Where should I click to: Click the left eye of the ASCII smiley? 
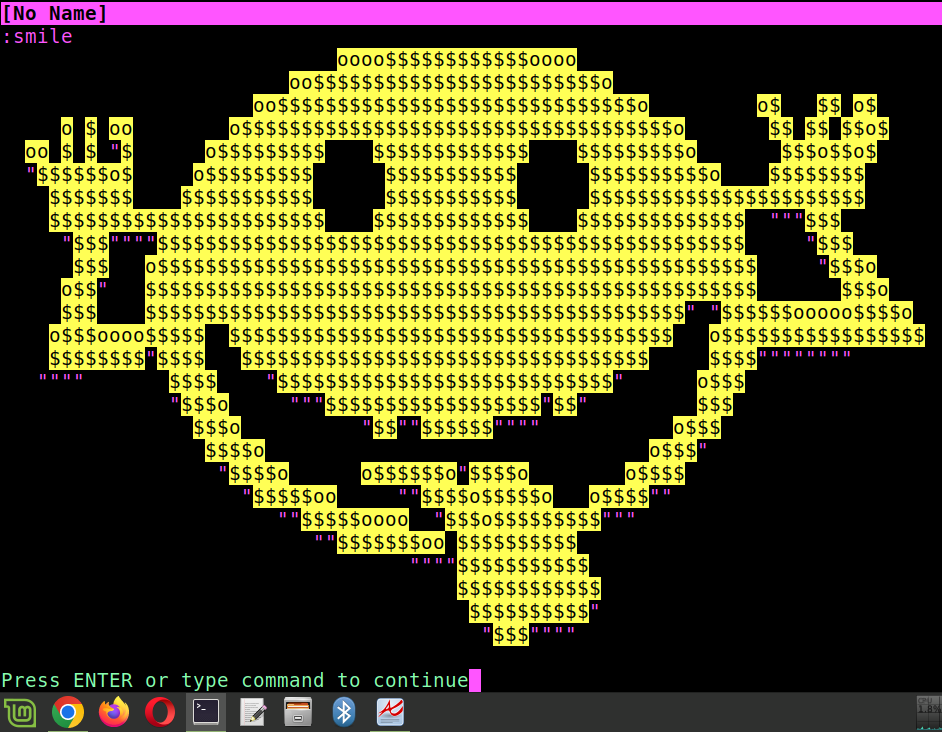tap(348, 186)
